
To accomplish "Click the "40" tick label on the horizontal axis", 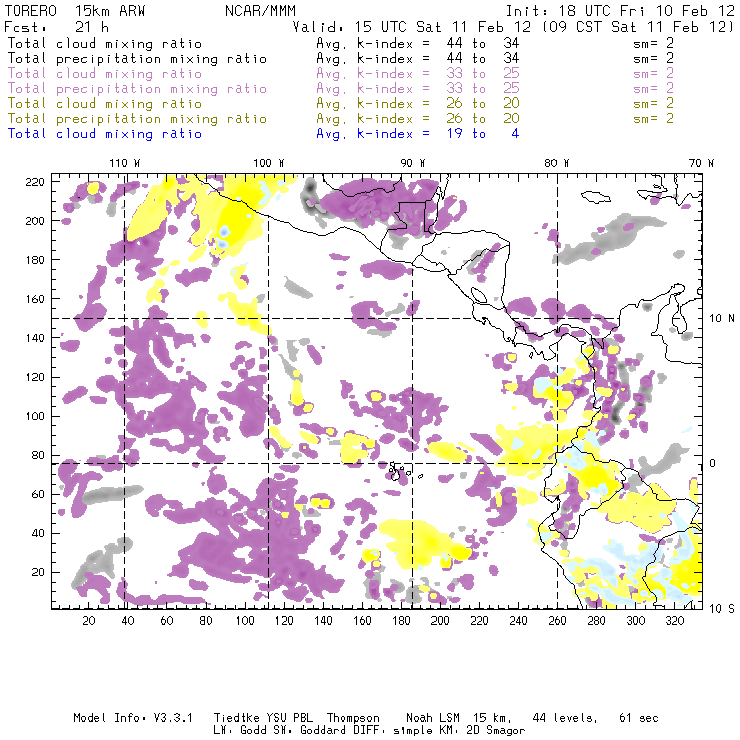I will 128,621.
